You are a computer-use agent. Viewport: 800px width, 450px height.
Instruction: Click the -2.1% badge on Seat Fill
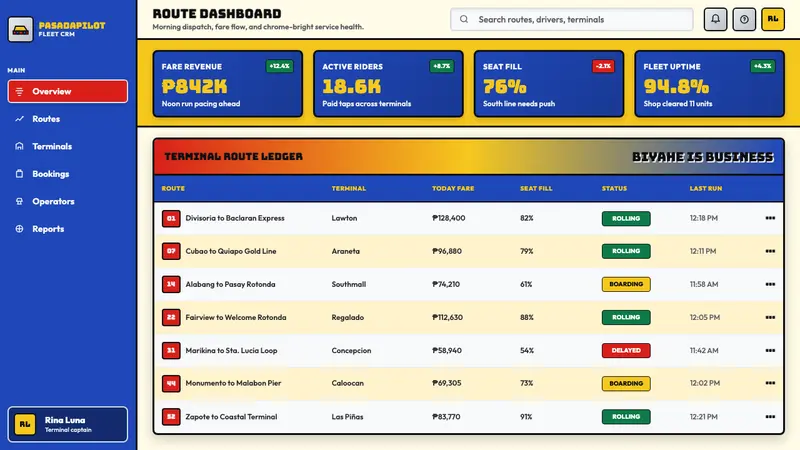[603, 66]
